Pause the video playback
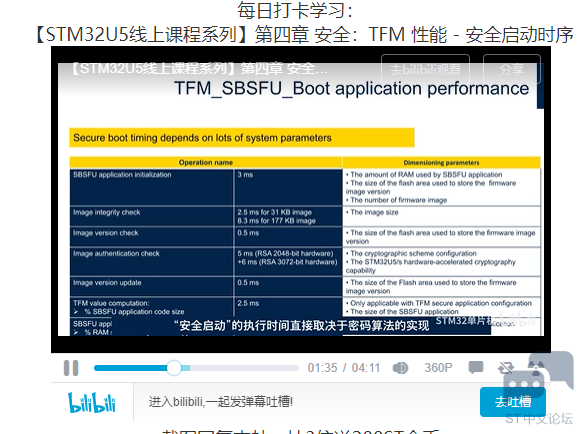582x434 pixels. click(71, 368)
